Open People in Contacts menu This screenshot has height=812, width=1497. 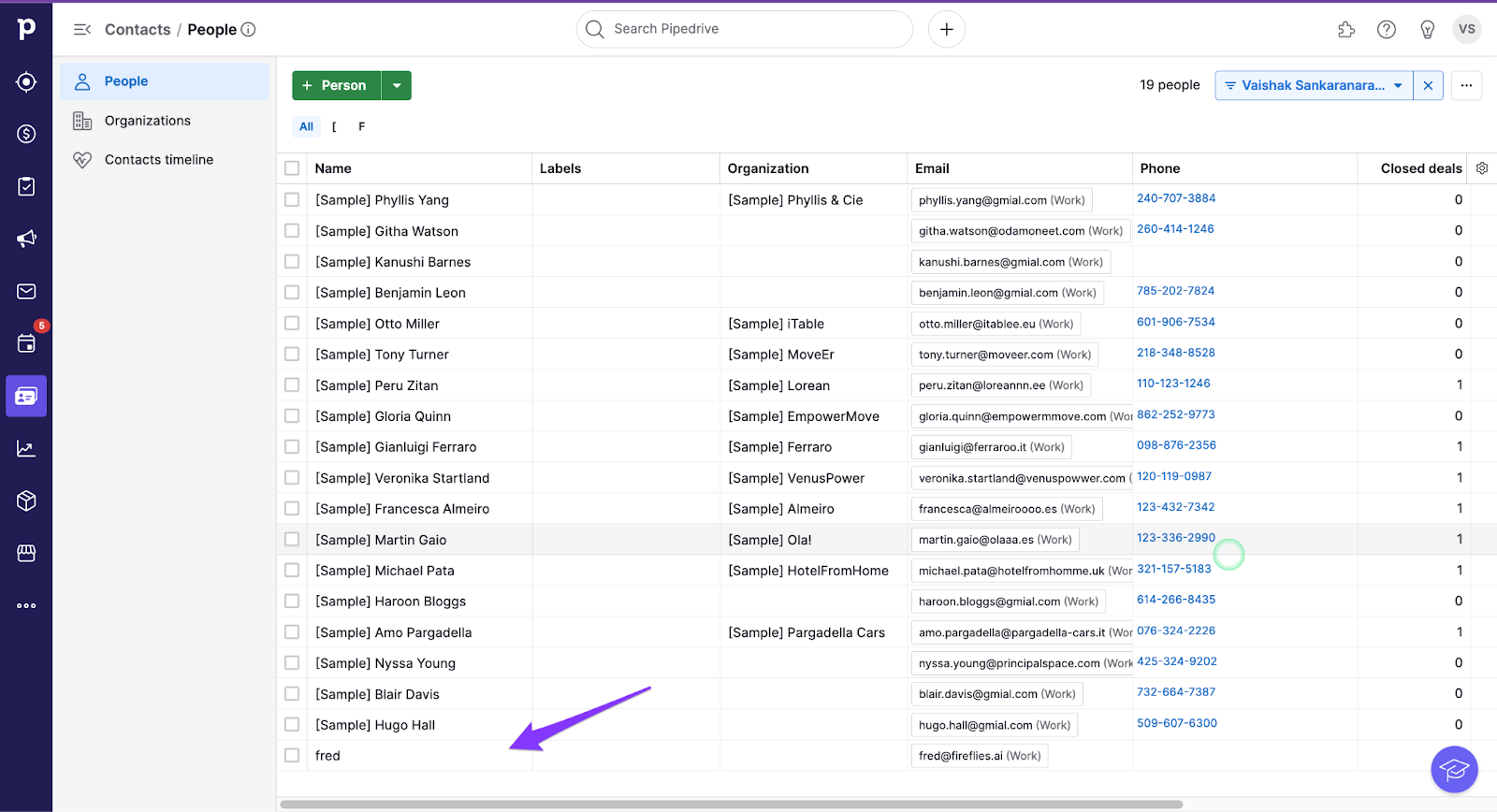(x=165, y=81)
